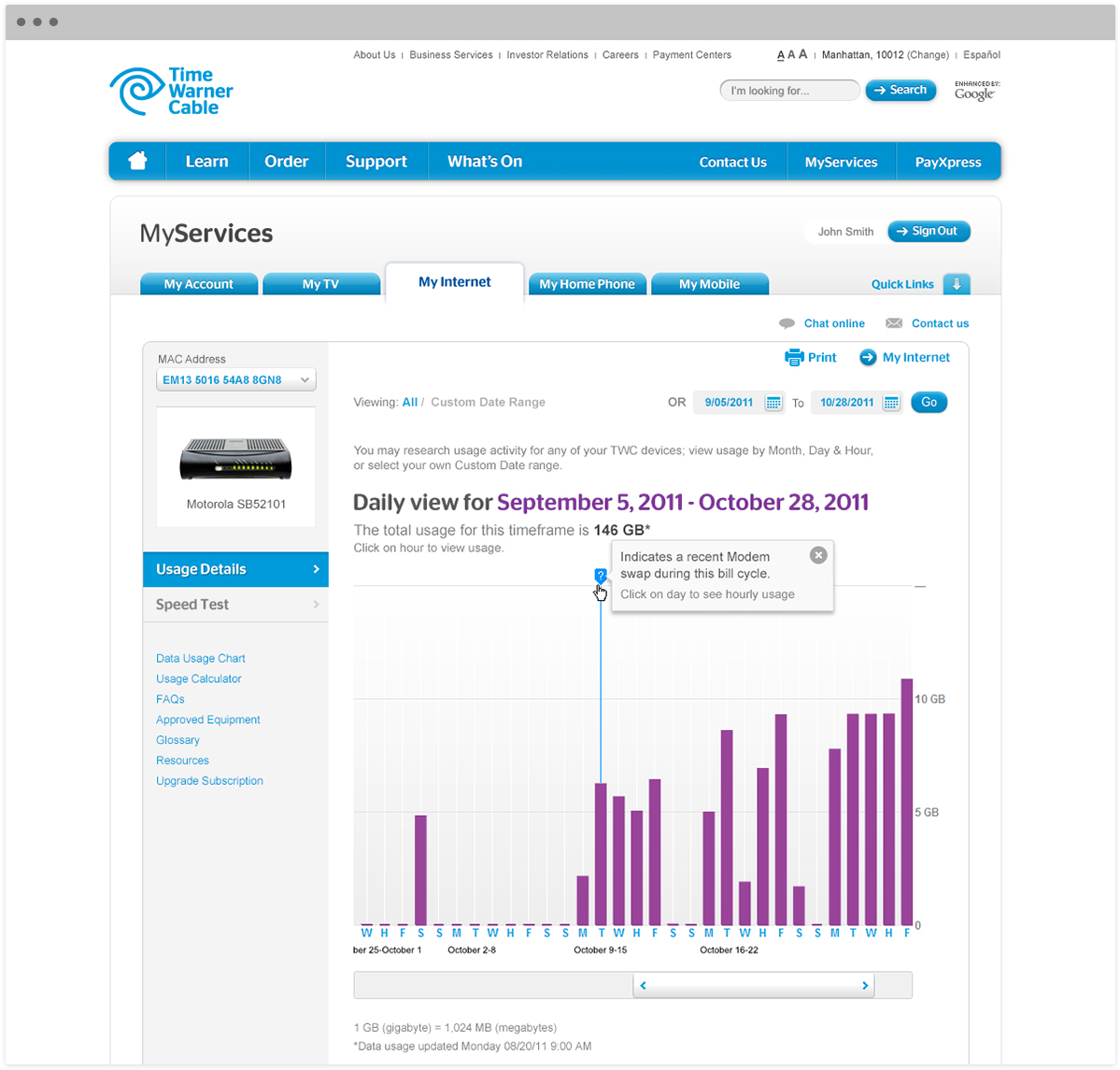This screenshot has height=1070, width=1120.
Task: Open the end date calendar picker
Action: (x=891, y=403)
